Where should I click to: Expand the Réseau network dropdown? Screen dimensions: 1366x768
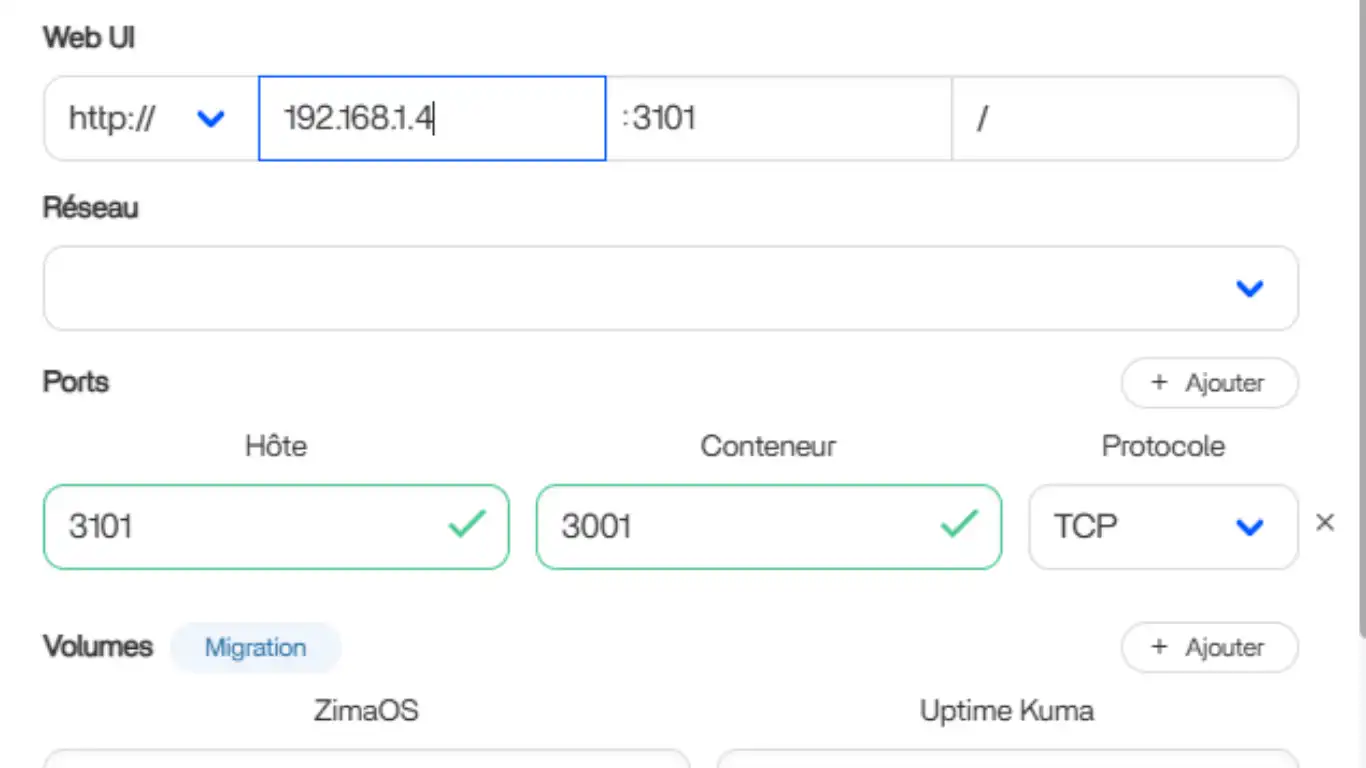[x=670, y=288]
